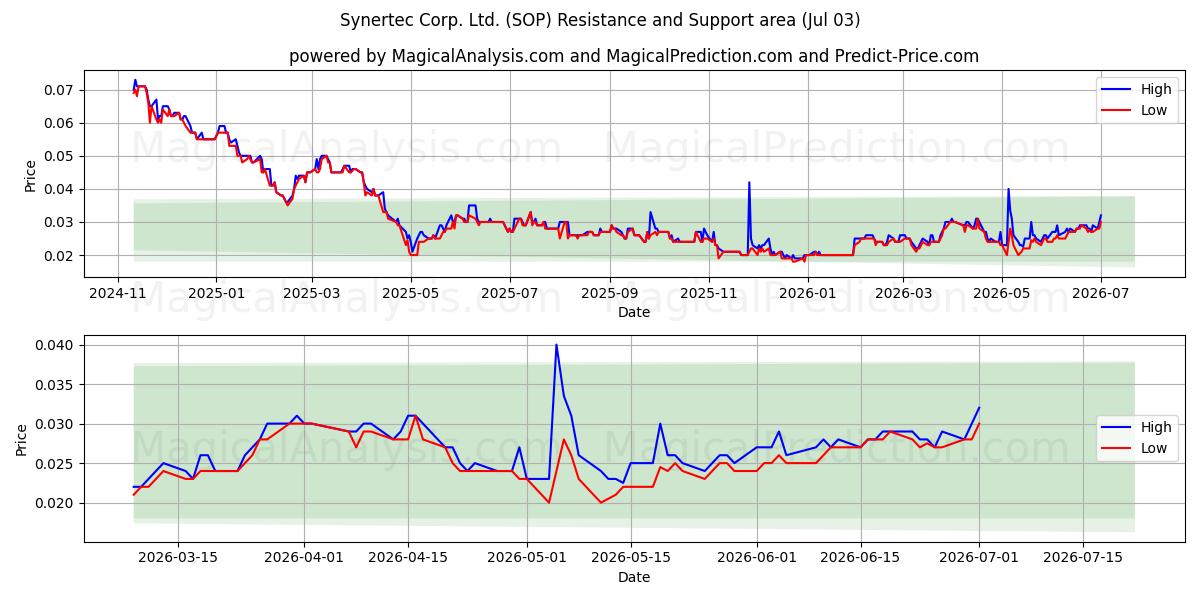1200x600 pixels.
Task: Click the 2026-03-15 date tick label
Action: pos(178,558)
